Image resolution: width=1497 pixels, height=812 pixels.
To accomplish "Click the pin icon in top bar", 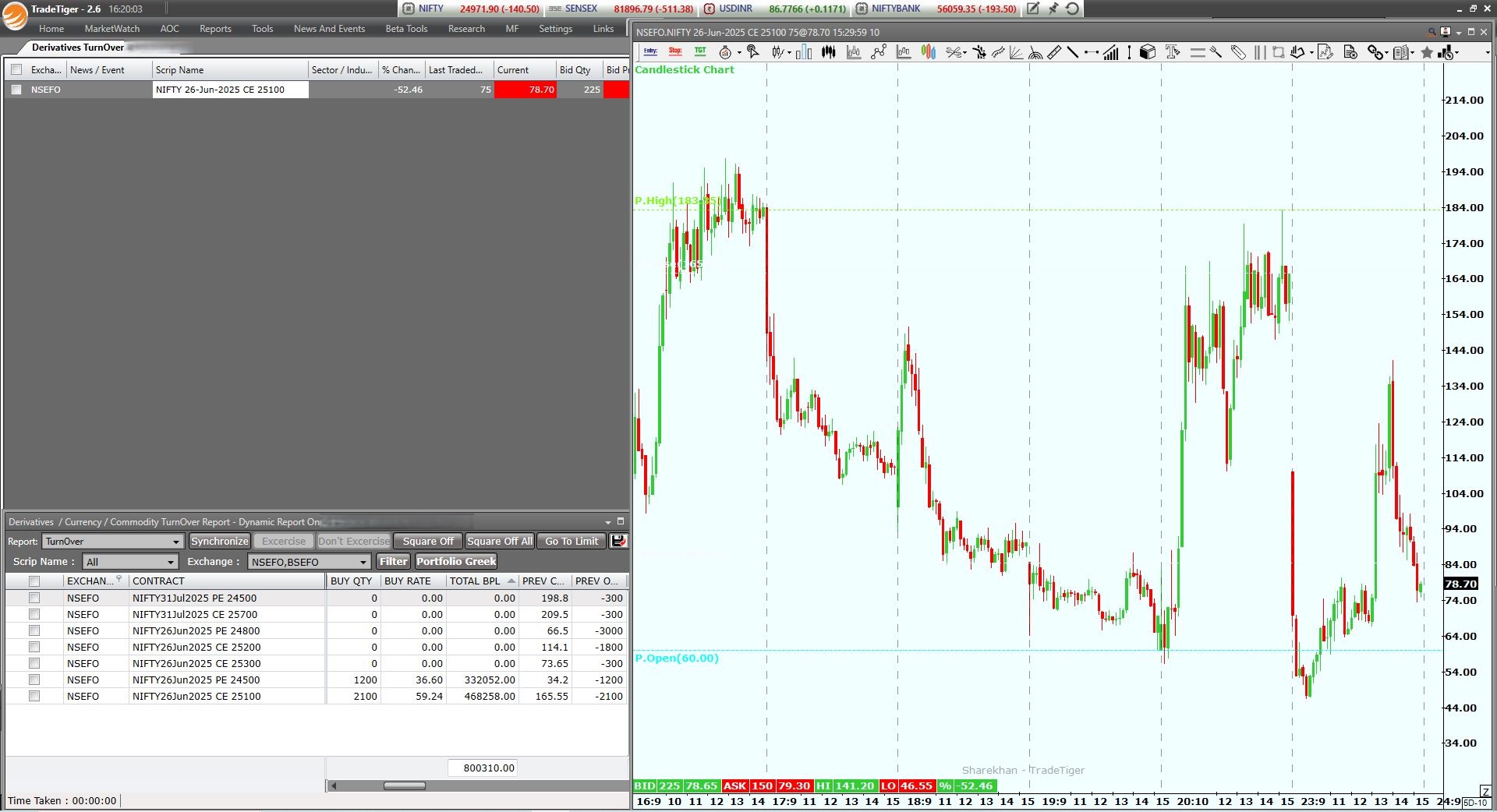I will pyautogui.click(x=1053, y=9).
